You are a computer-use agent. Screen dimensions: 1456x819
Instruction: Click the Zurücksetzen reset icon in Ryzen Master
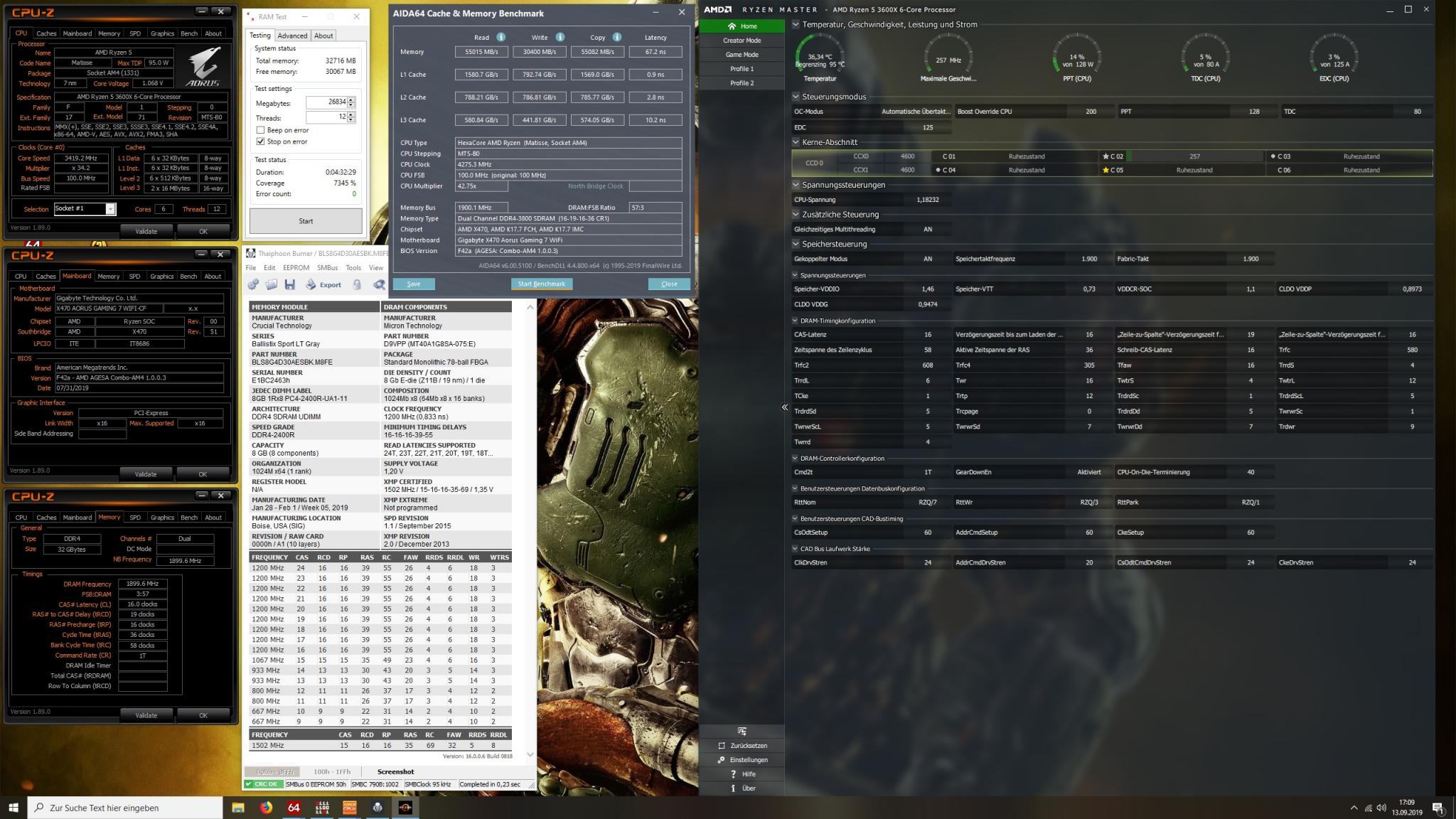(722, 746)
